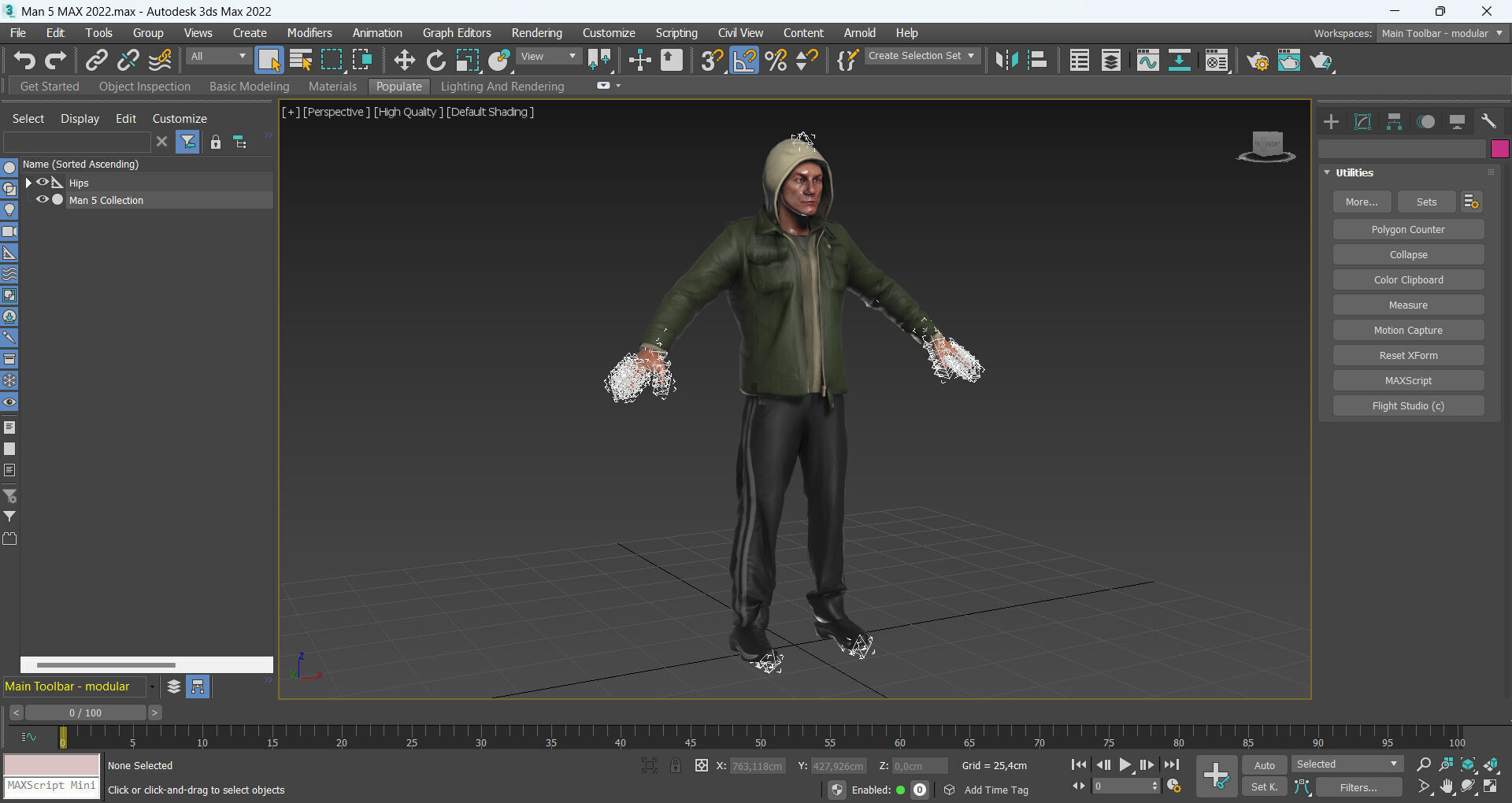Click the Align tool icon

click(1038, 61)
